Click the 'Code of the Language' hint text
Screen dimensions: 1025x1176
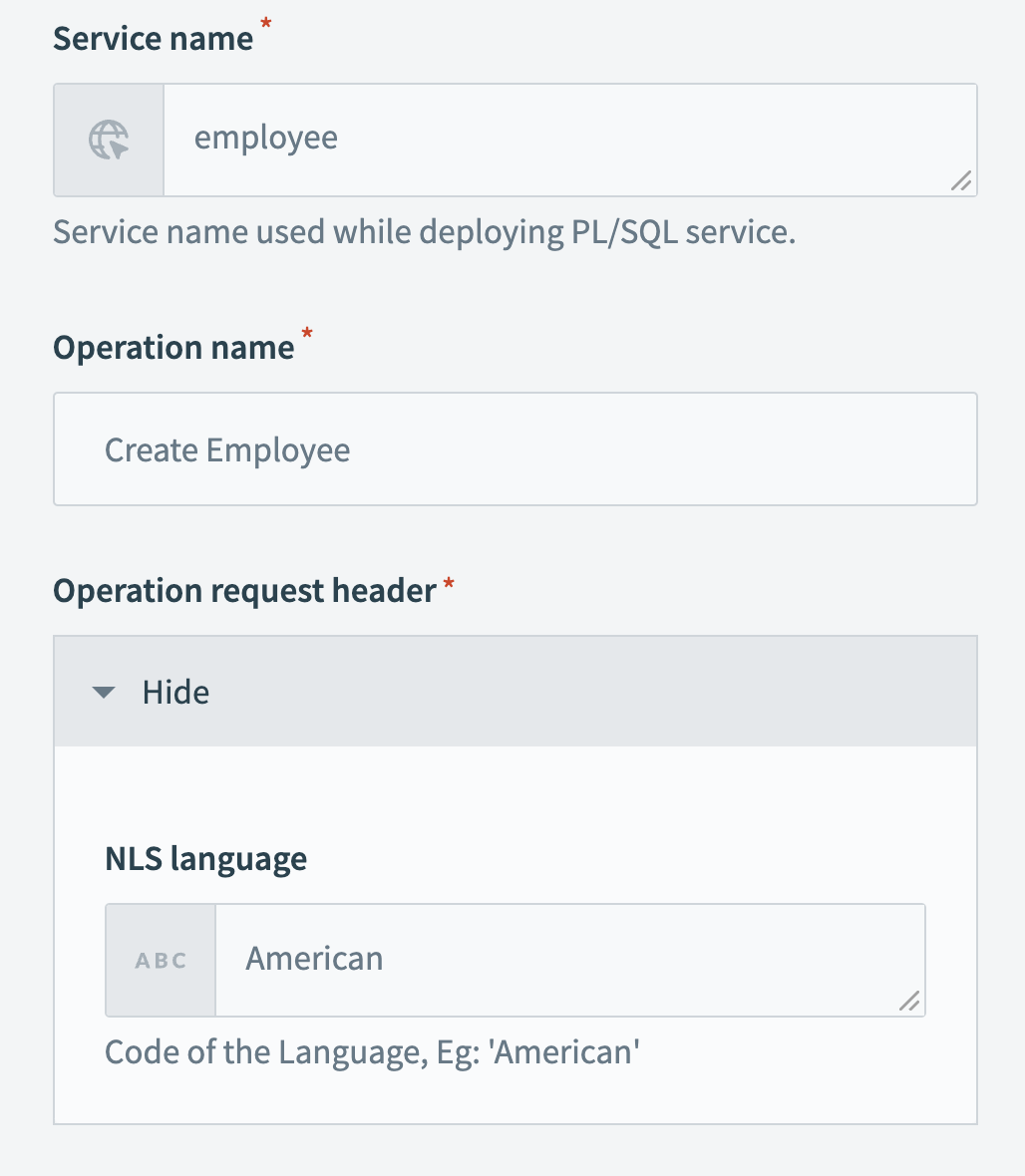point(371,1051)
